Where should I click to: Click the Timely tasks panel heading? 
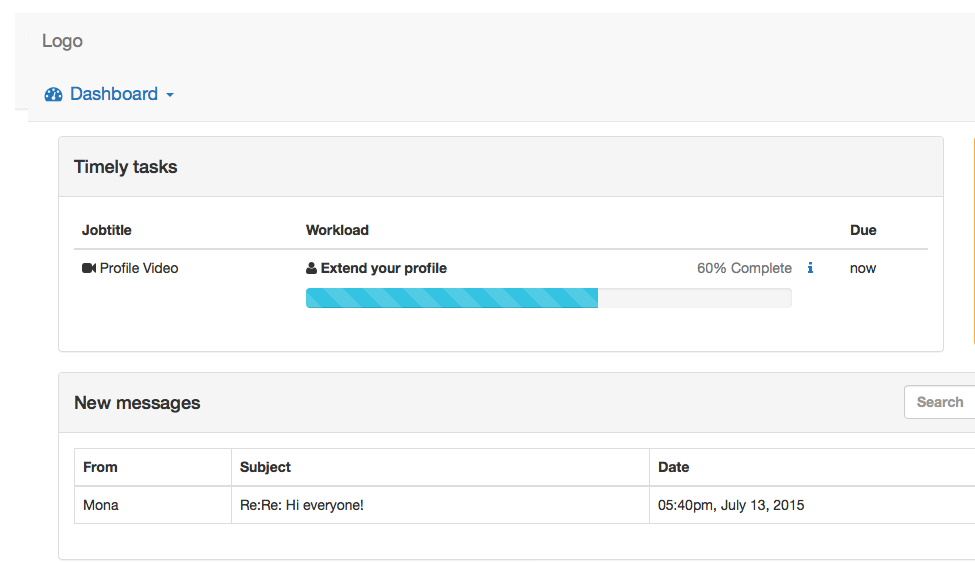pyautogui.click(x=126, y=167)
